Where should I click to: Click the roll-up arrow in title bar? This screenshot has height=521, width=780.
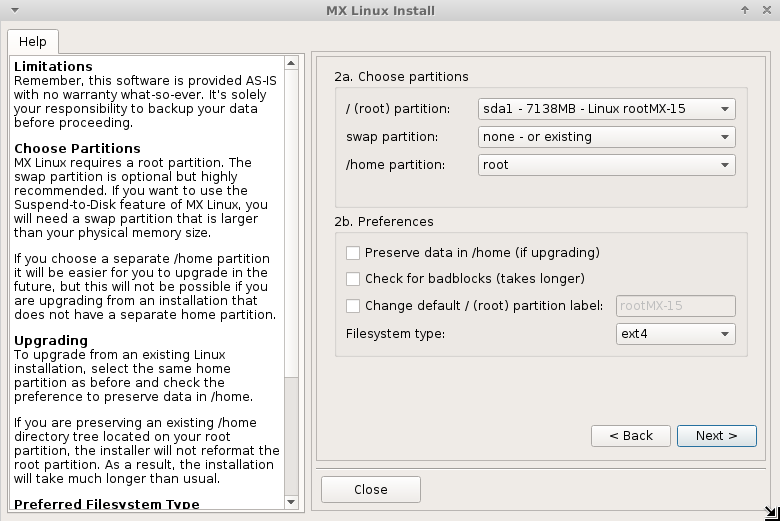tap(745, 10)
